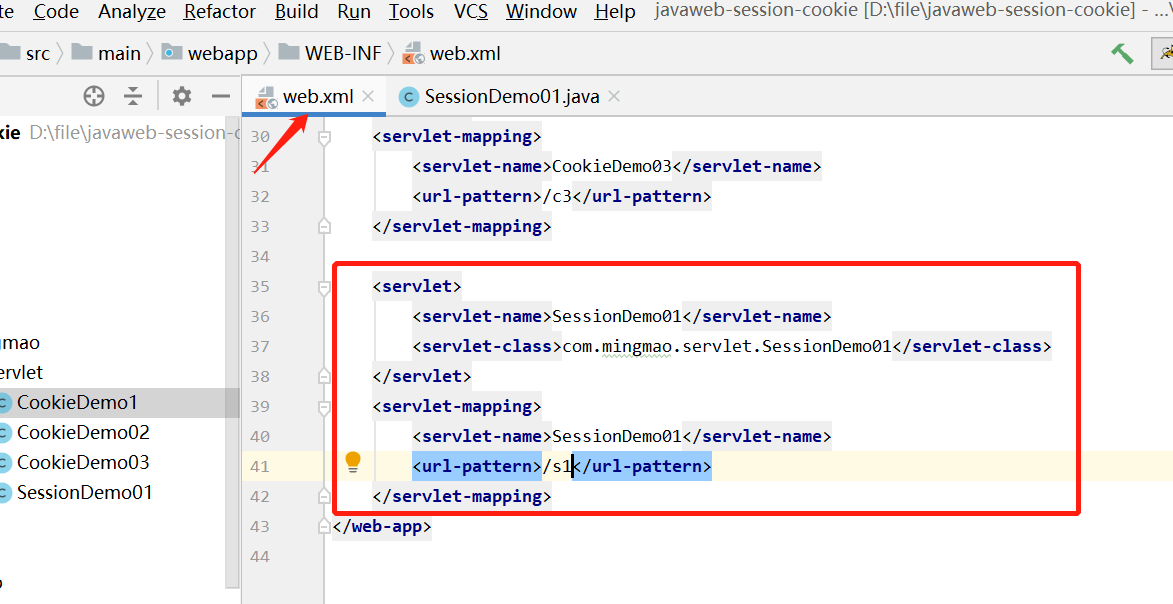
Task: Click fold end marker at line 42
Action: point(324,495)
